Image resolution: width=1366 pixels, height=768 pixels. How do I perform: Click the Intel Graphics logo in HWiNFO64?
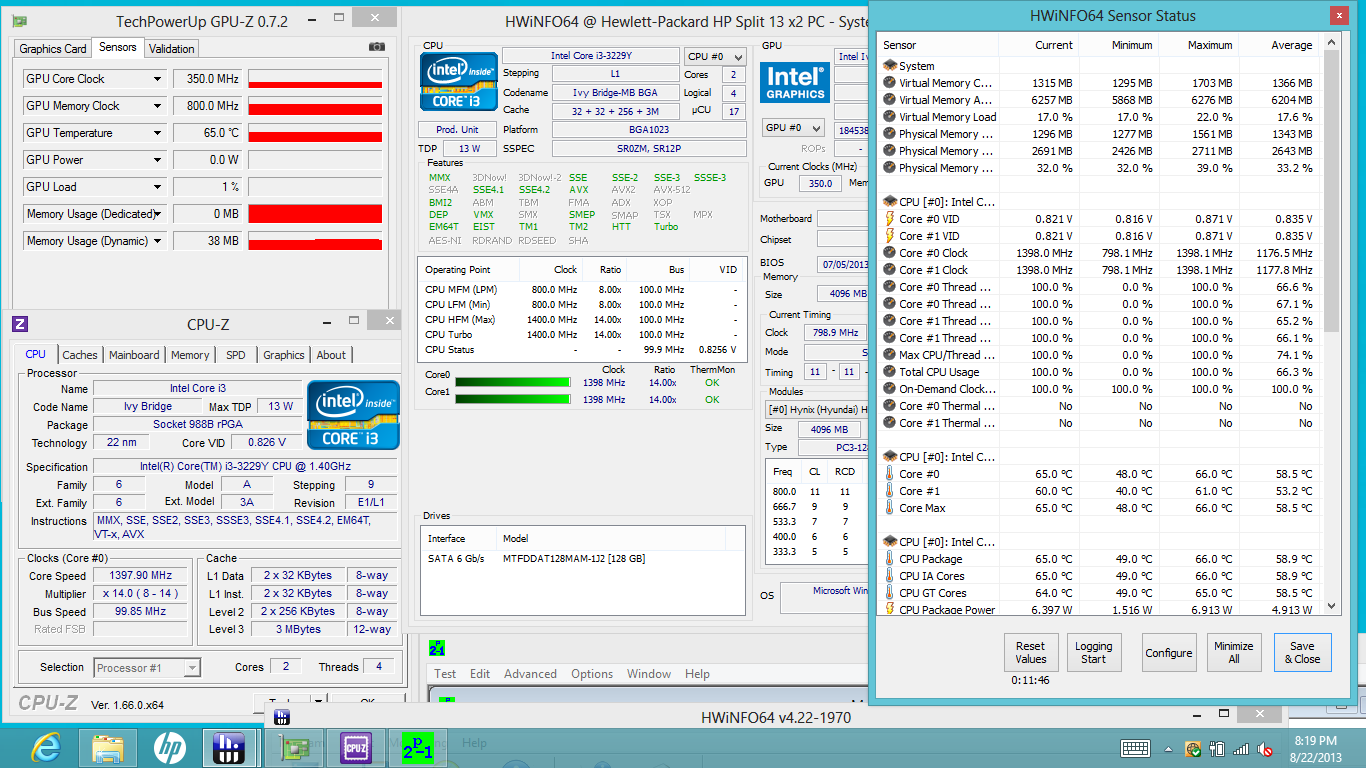coord(796,82)
